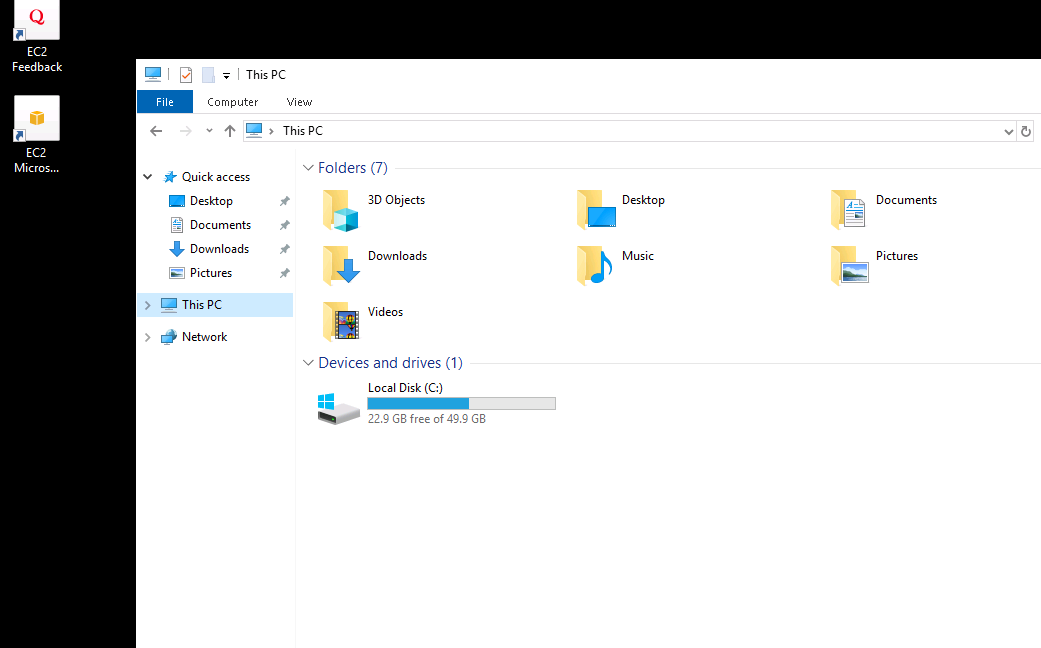Click the Refresh button beside address bar

1026,131
